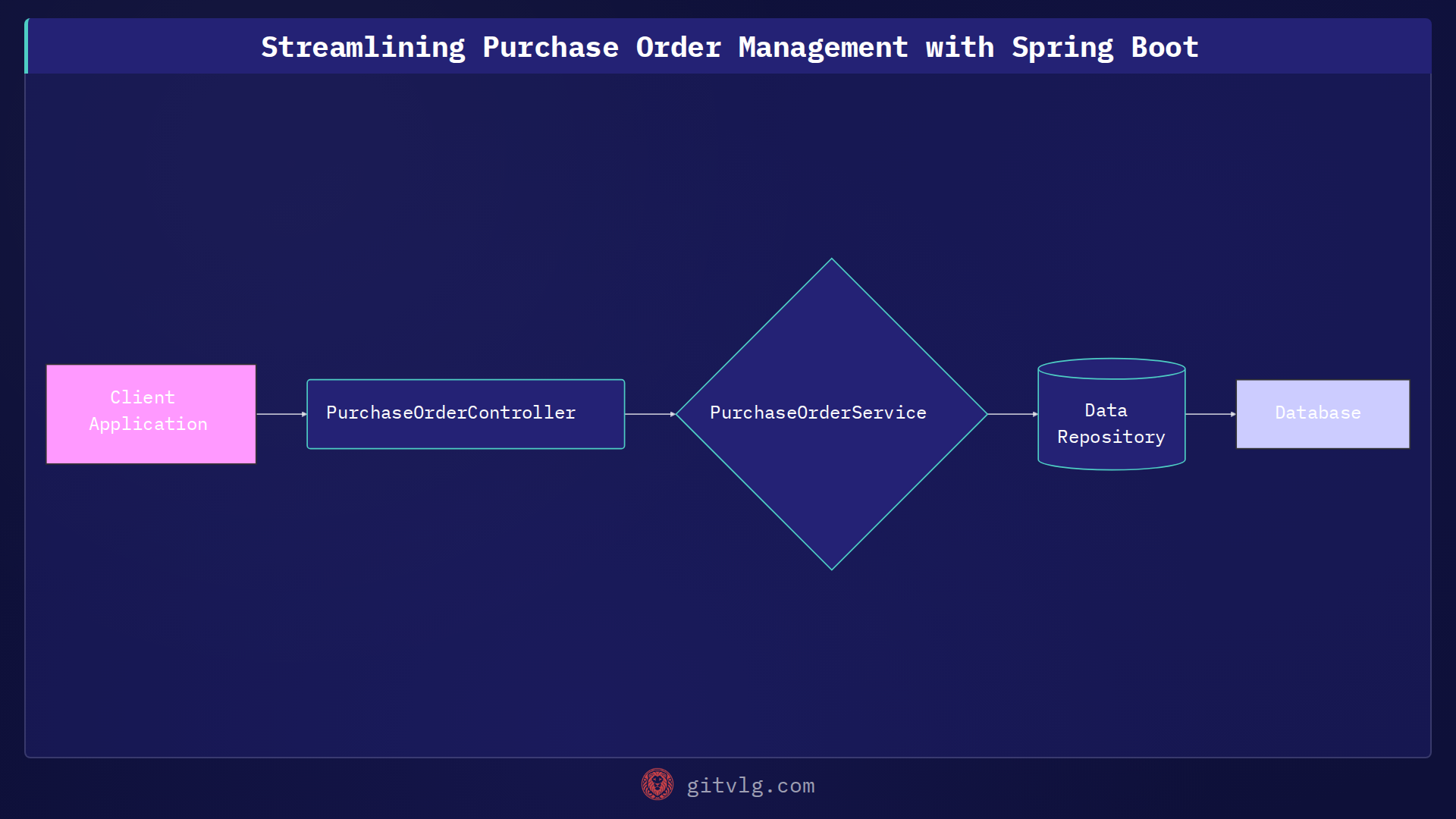Open the gitvlg.com link text
Image resolution: width=1456 pixels, height=819 pixels.
coord(750,786)
